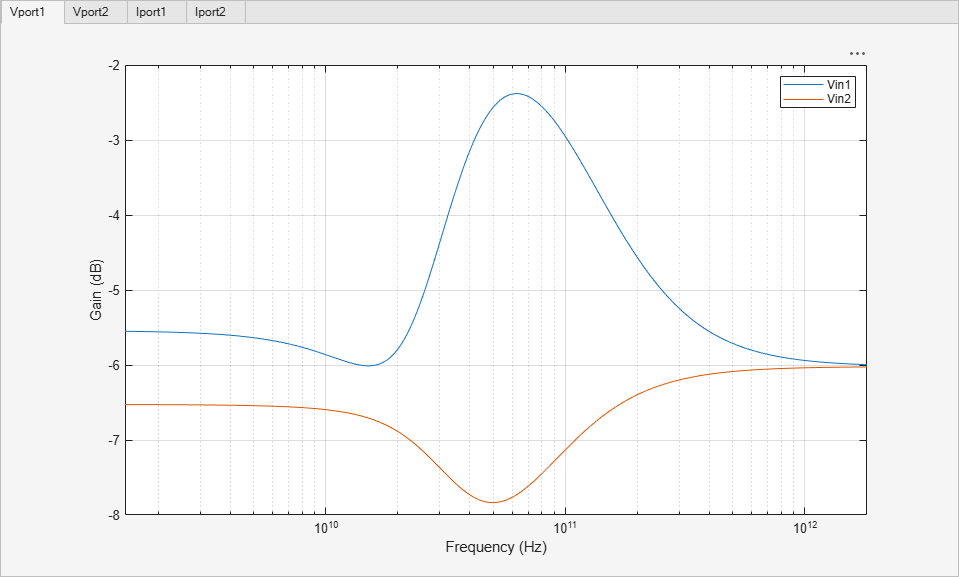Select the Gain (dB) y-axis label
Viewport: 959px width, 577px height.
[96, 290]
